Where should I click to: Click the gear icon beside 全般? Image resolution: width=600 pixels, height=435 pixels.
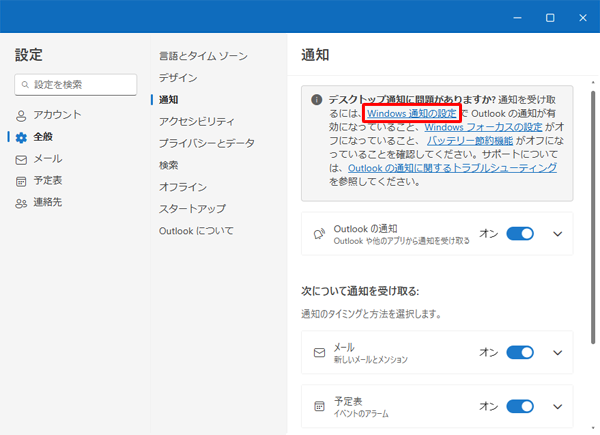(21, 137)
